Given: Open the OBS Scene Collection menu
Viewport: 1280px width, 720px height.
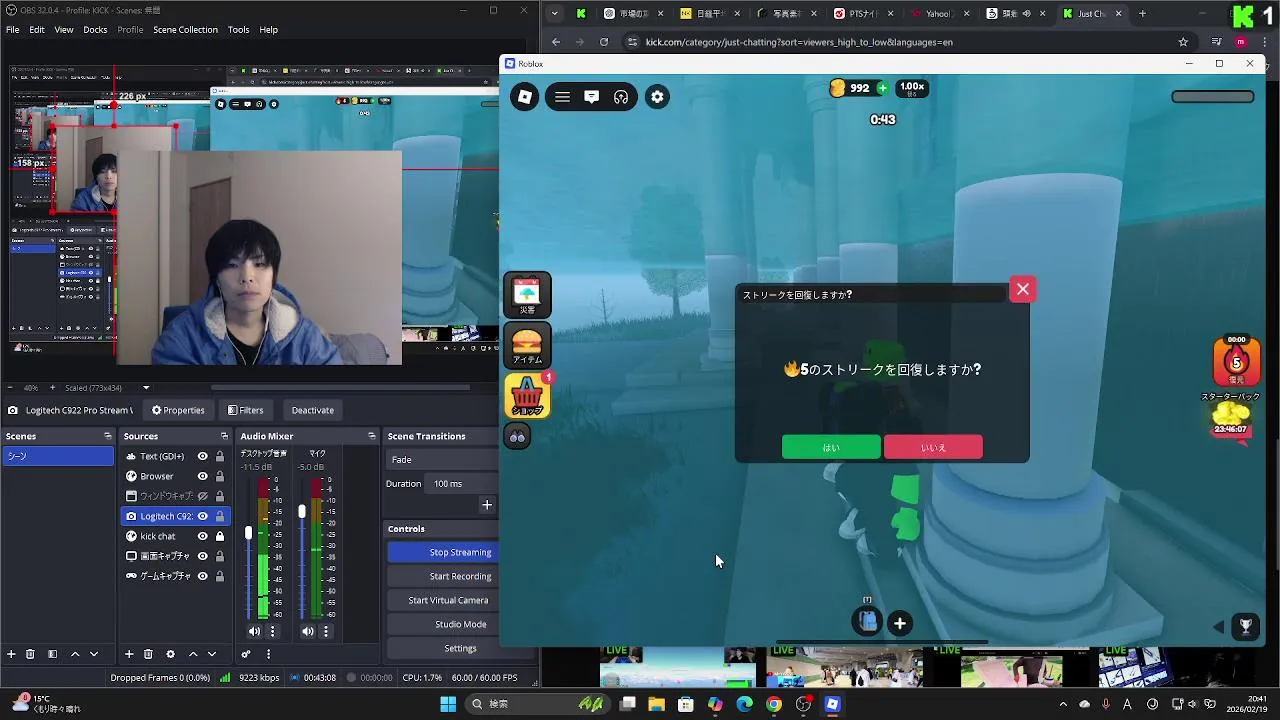Looking at the screenshot, I should coord(185,30).
